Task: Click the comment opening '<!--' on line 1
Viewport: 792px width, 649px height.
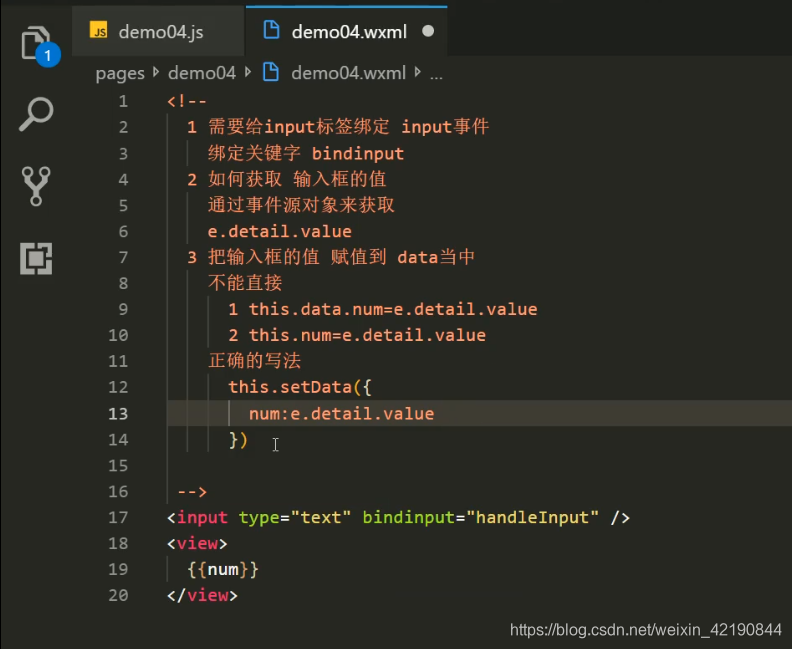Action: point(187,102)
